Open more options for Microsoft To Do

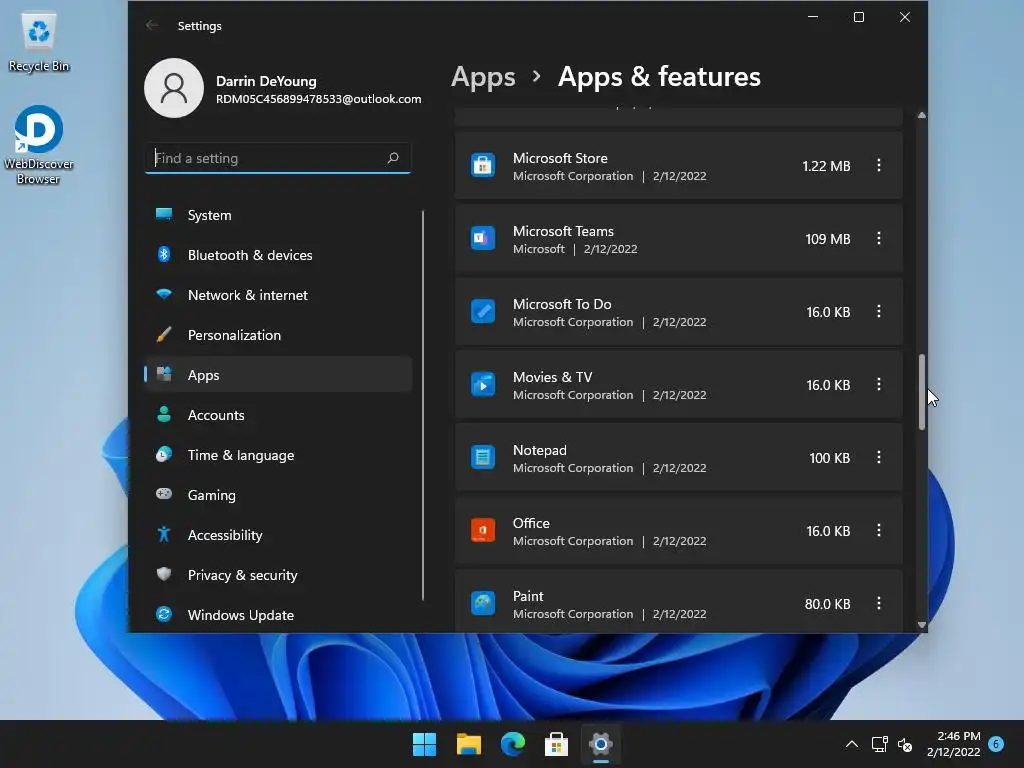[878, 312]
